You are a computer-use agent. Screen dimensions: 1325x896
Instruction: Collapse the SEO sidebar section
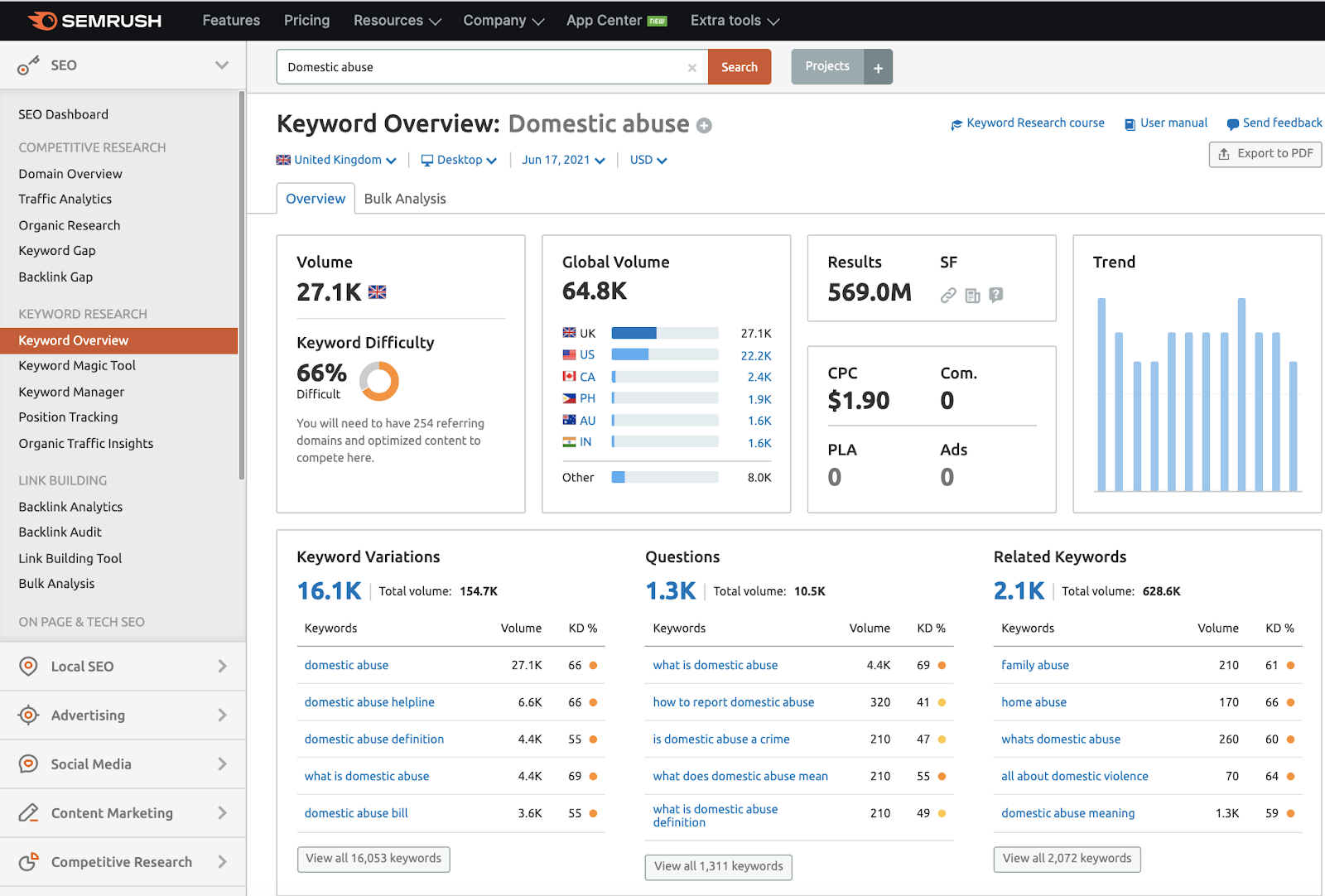222,65
